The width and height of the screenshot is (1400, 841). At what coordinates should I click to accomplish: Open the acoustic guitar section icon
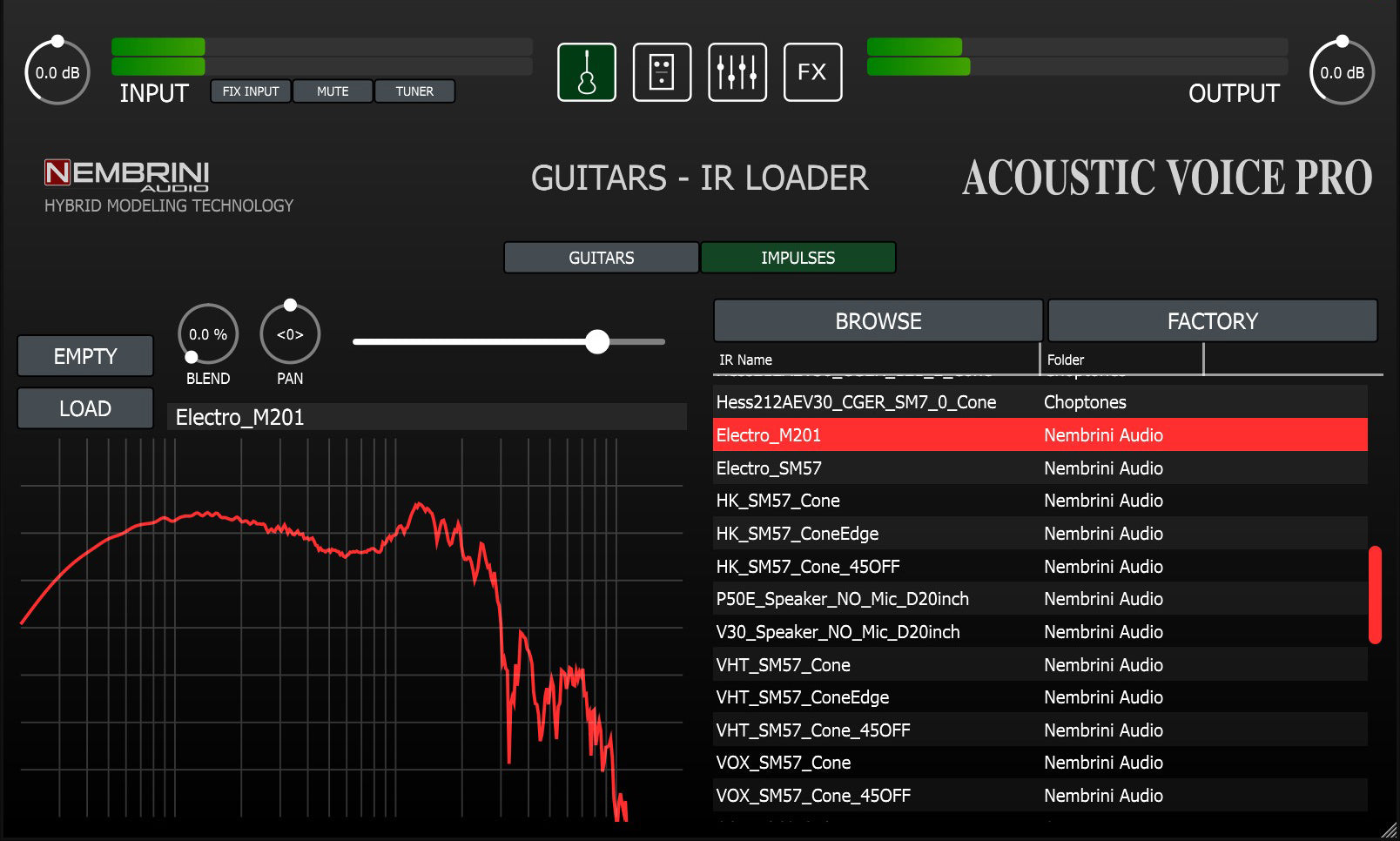tap(587, 72)
